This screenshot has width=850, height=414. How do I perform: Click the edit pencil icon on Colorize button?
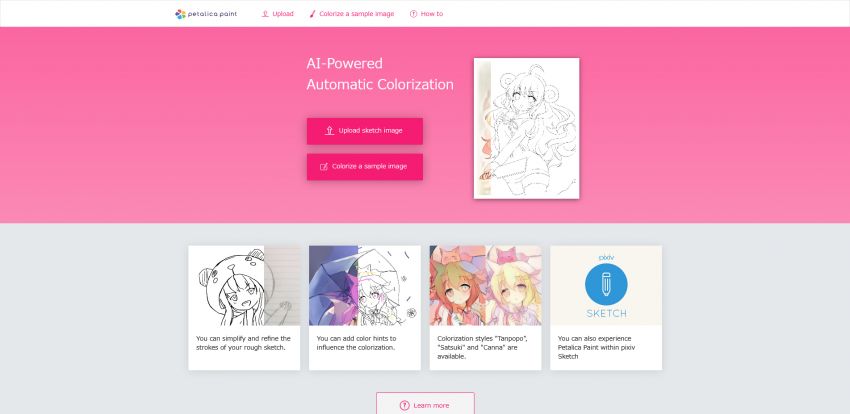tap(324, 167)
